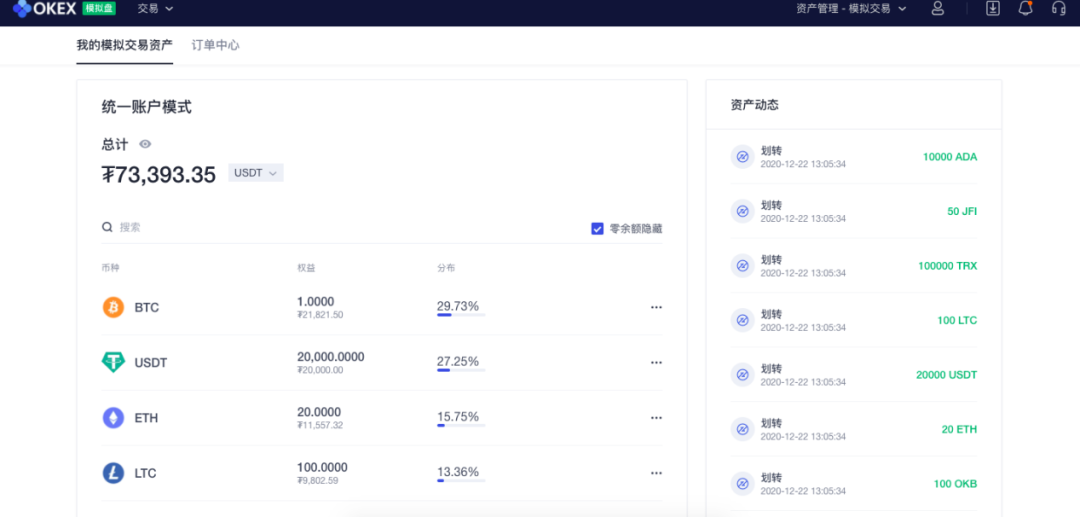Click the USDT coin icon
Image resolution: width=1080 pixels, height=517 pixels.
113,362
